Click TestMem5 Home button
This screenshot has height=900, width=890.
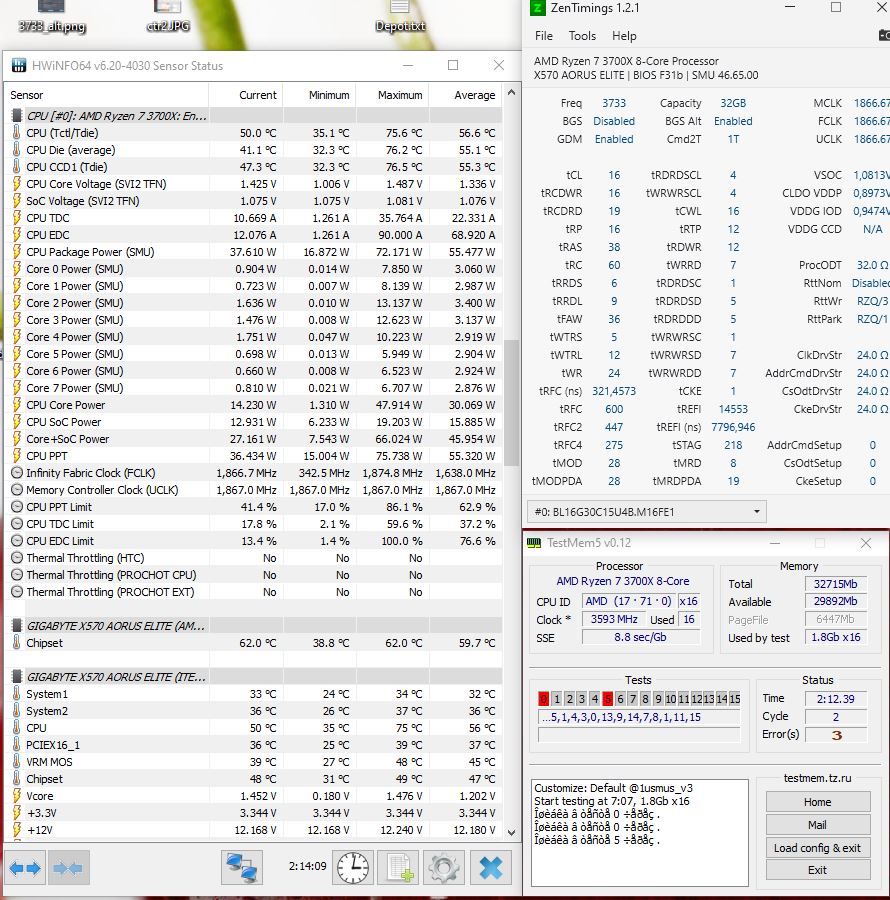tap(818, 802)
